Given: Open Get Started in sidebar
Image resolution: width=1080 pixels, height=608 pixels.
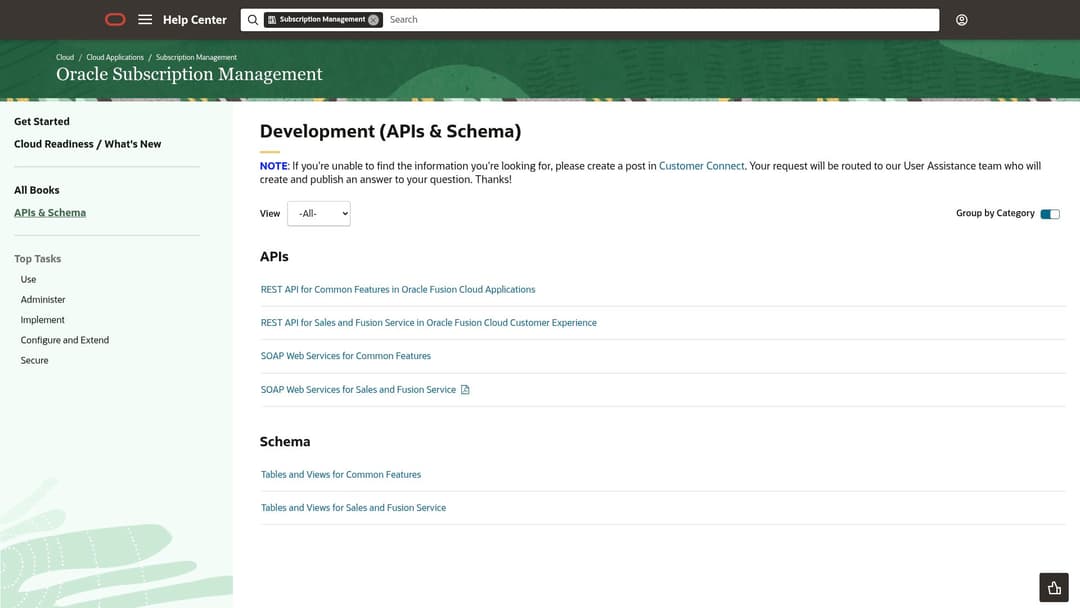Looking at the screenshot, I should [42, 121].
